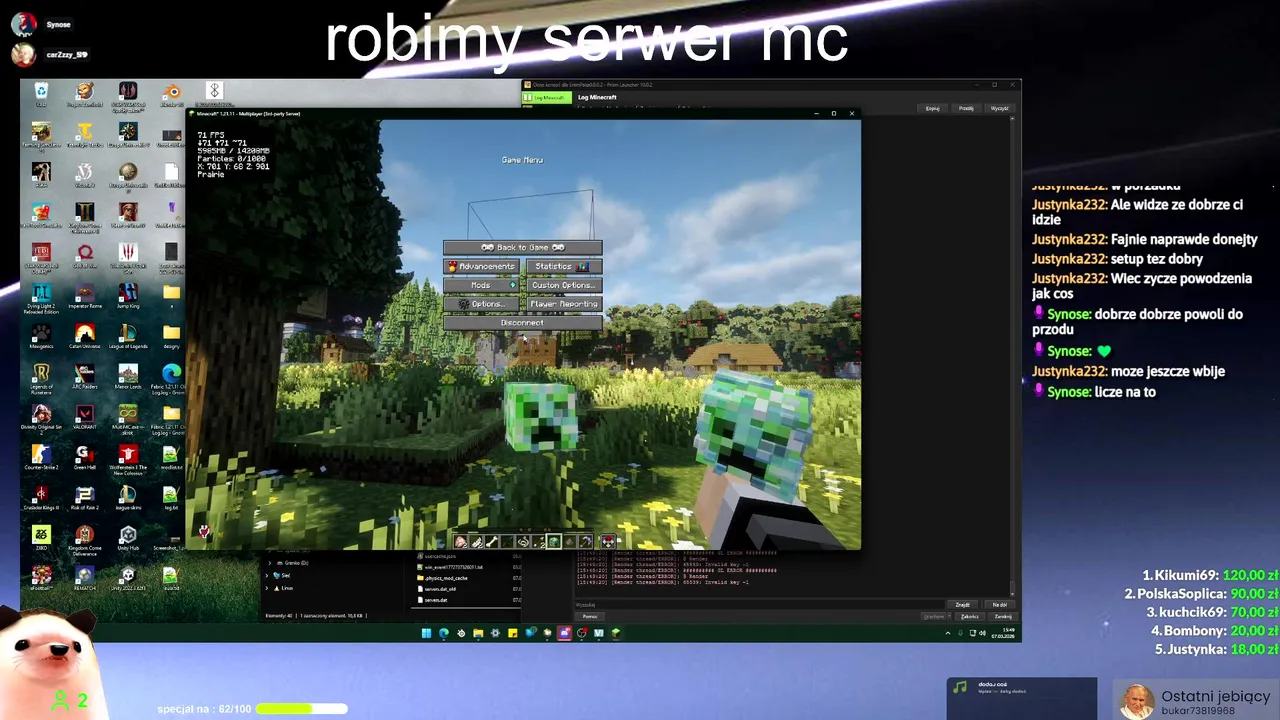
Task: Open the Windows Start button
Action: (x=426, y=632)
